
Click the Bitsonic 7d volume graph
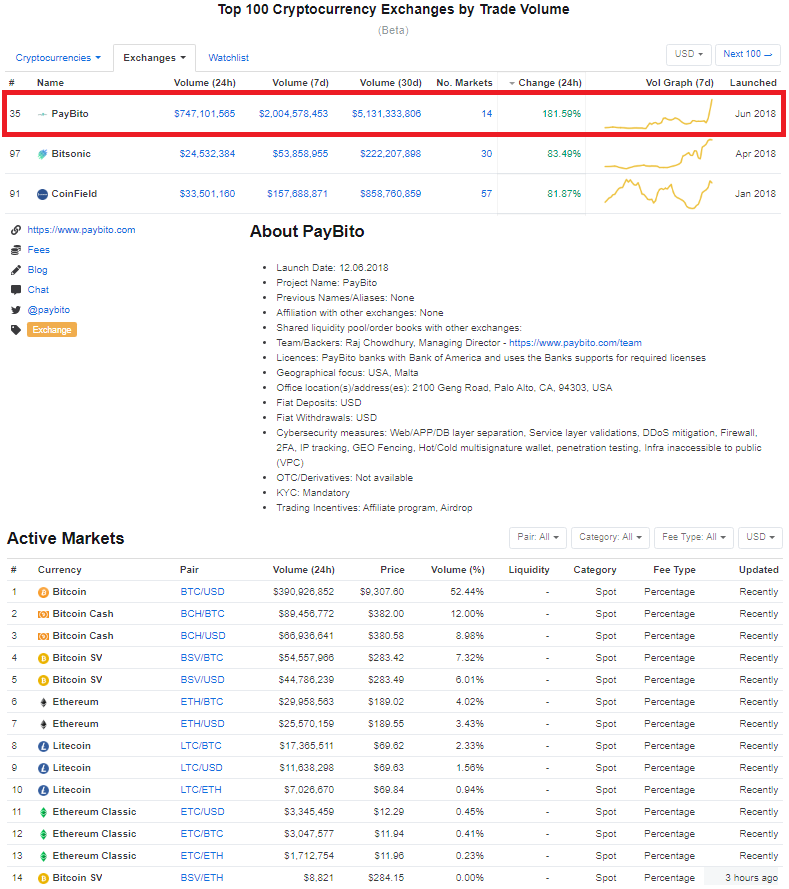coord(659,154)
